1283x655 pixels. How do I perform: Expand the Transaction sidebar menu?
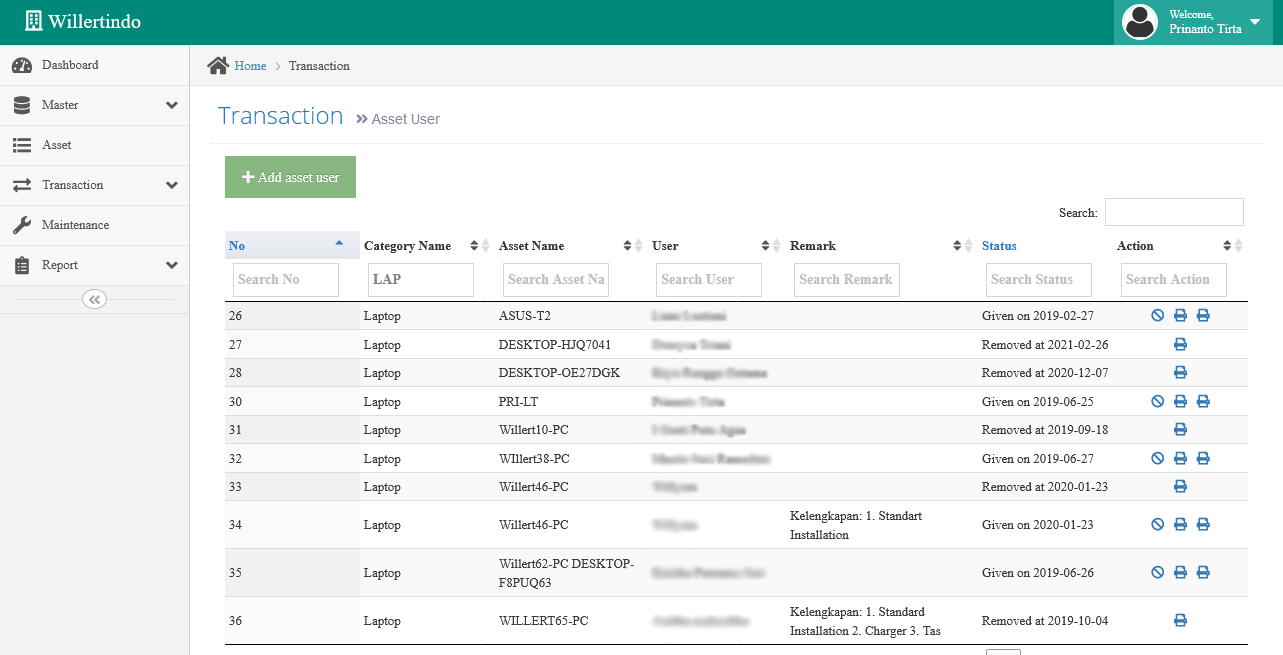94,185
